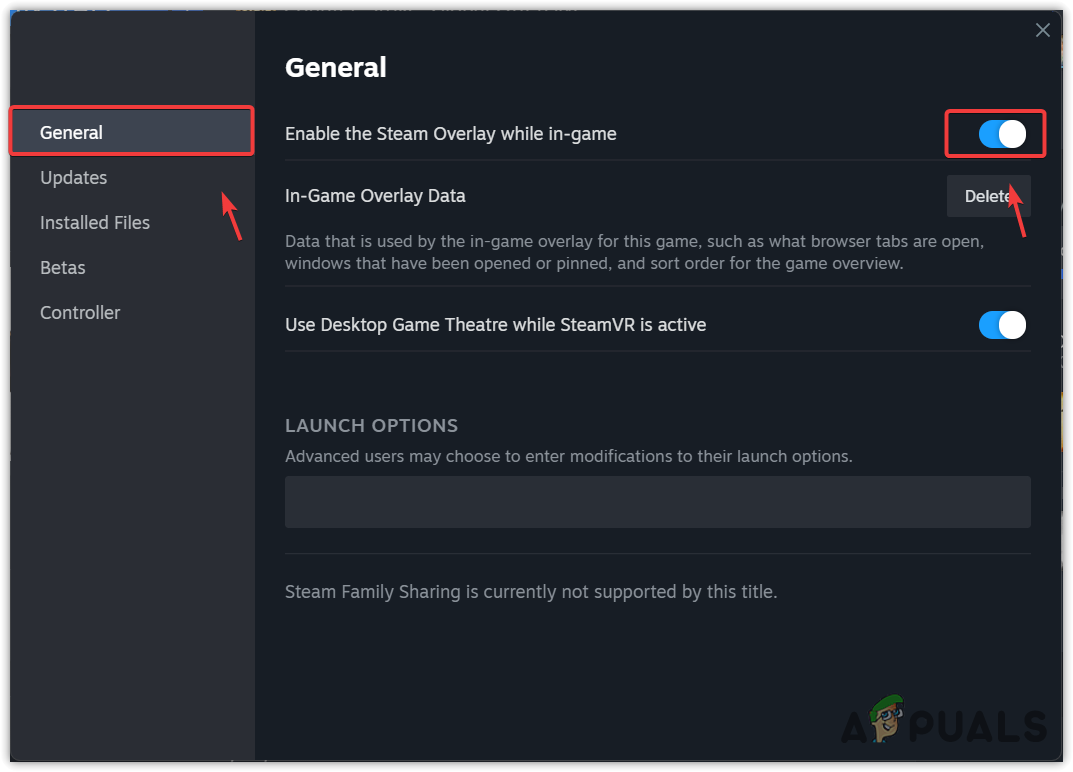Open the Updates settings tab
The width and height of the screenshot is (1073, 772).
pos(74,177)
